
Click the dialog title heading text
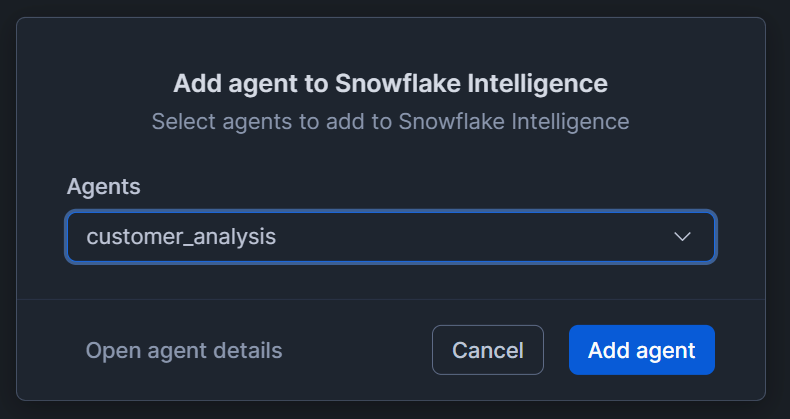point(390,82)
